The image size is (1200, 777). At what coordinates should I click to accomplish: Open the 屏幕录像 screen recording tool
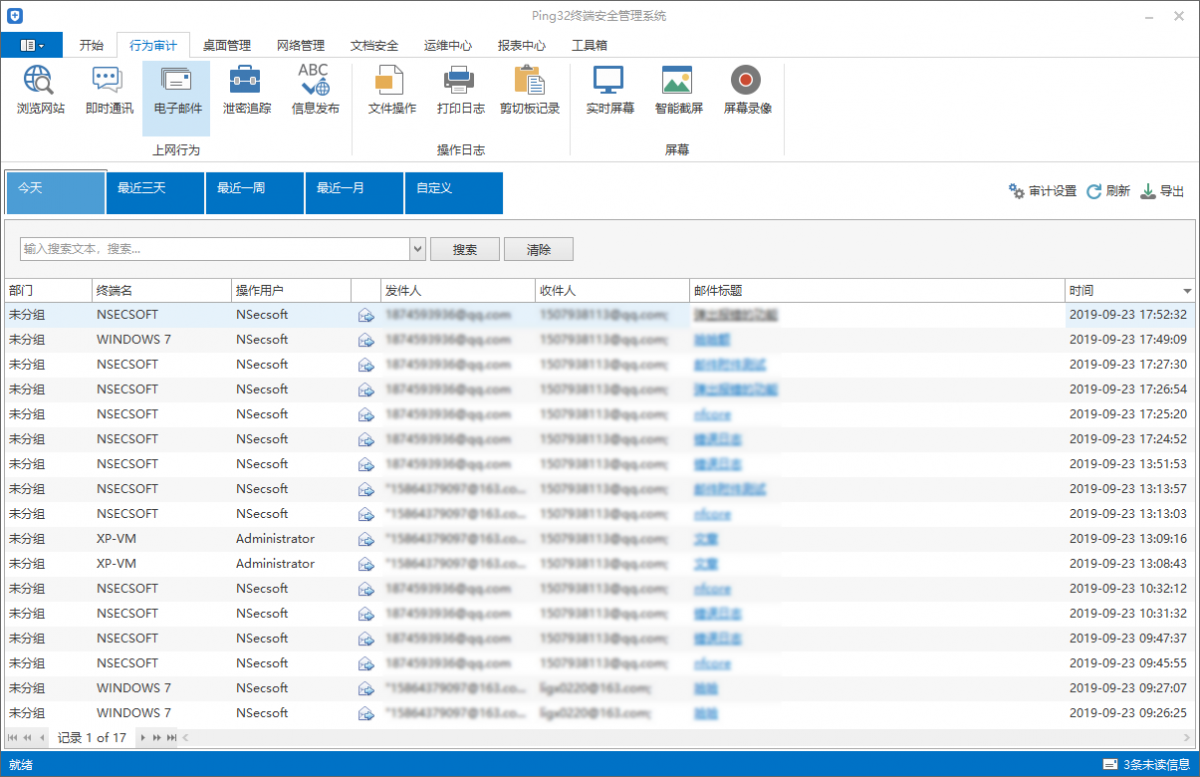click(x=748, y=91)
